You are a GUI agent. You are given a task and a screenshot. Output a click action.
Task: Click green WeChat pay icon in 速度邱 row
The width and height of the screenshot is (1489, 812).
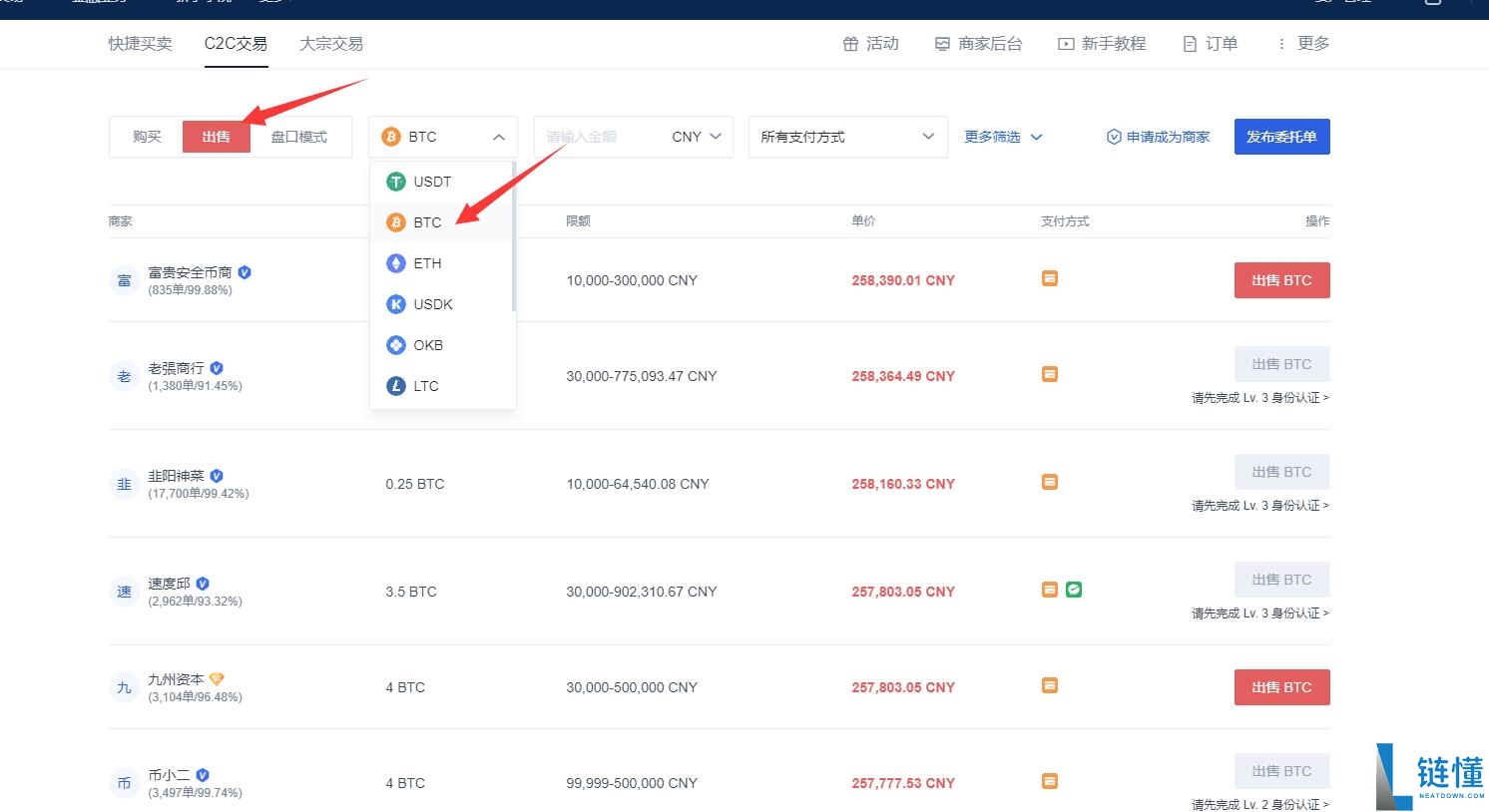coord(1074,590)
